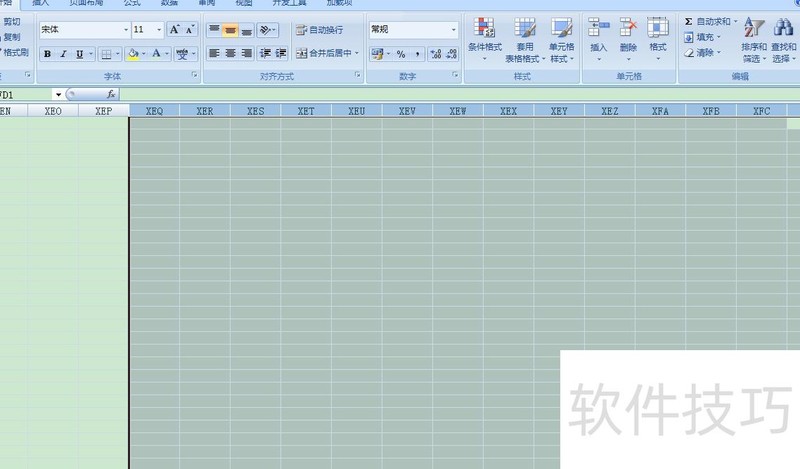Viewport: 800px width, 469px height.
Task: Click 复制 copy
Action: click(x=11, y=37)
